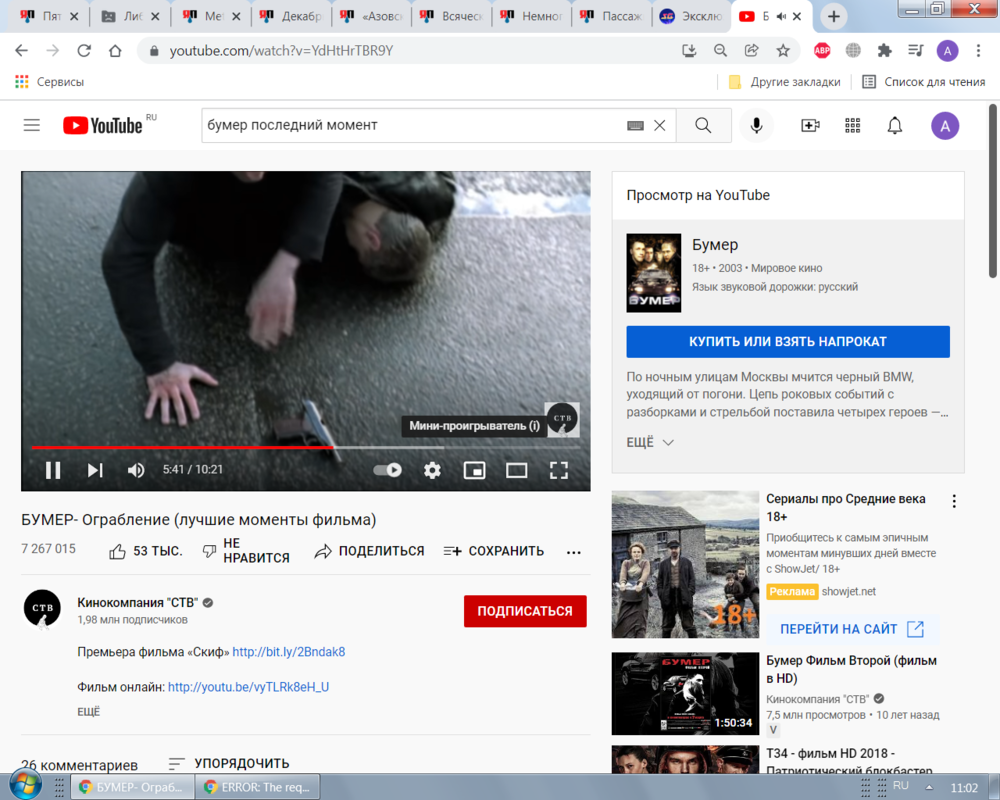Screen dimensions: 1000x800
Task: Open the Windows Start button
Action: point(24,786)
